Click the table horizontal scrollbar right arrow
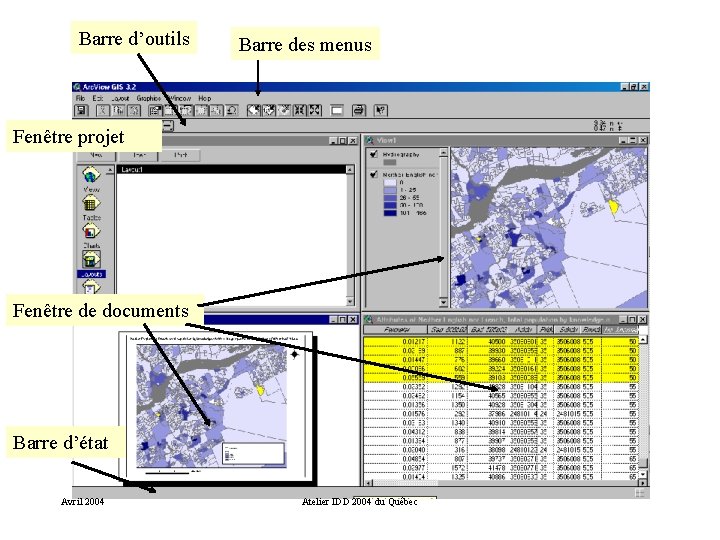The width and height of the screenshot is (720, 540). click(x=643, y=483)
